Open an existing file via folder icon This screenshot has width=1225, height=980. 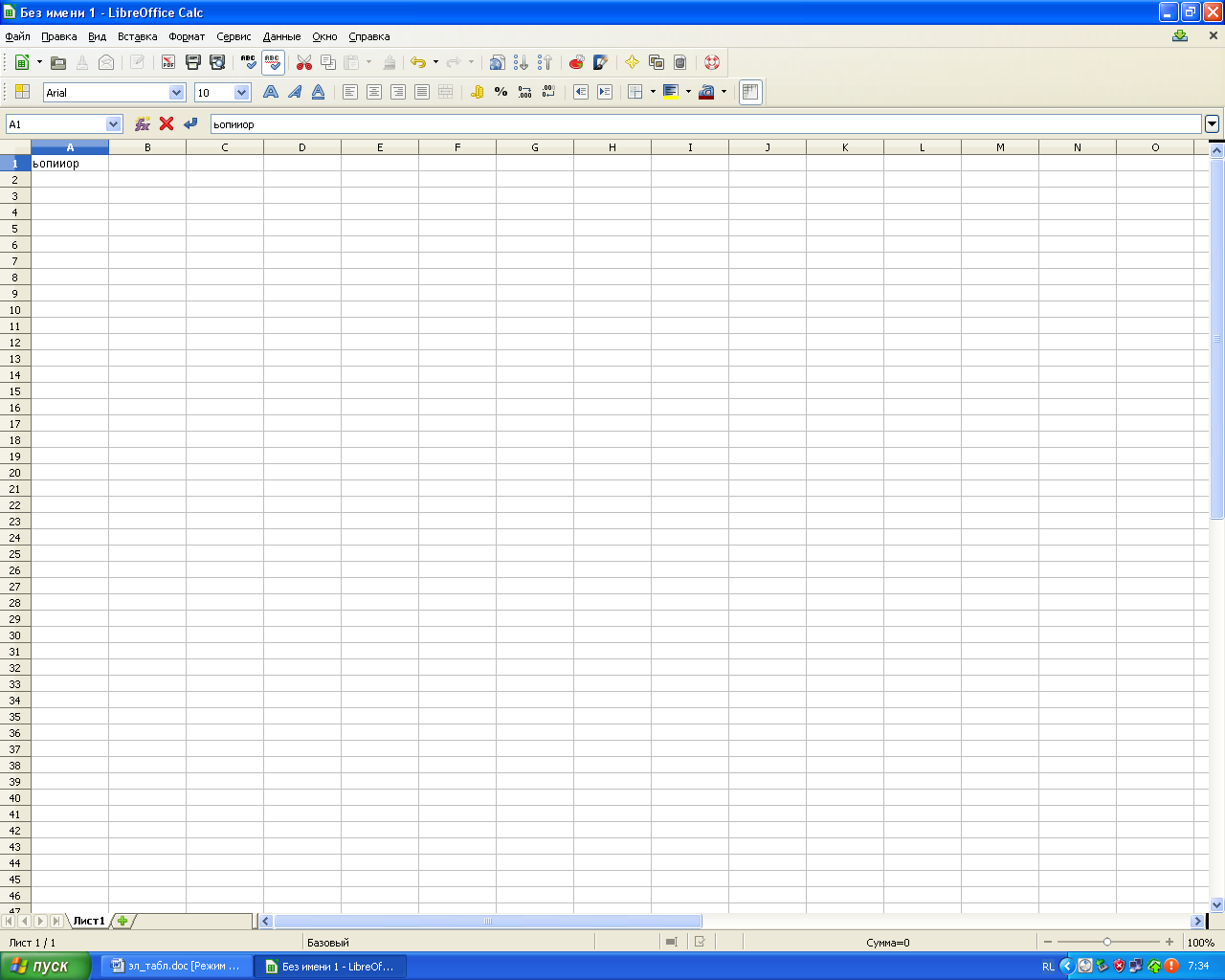(x=58, y=62)
